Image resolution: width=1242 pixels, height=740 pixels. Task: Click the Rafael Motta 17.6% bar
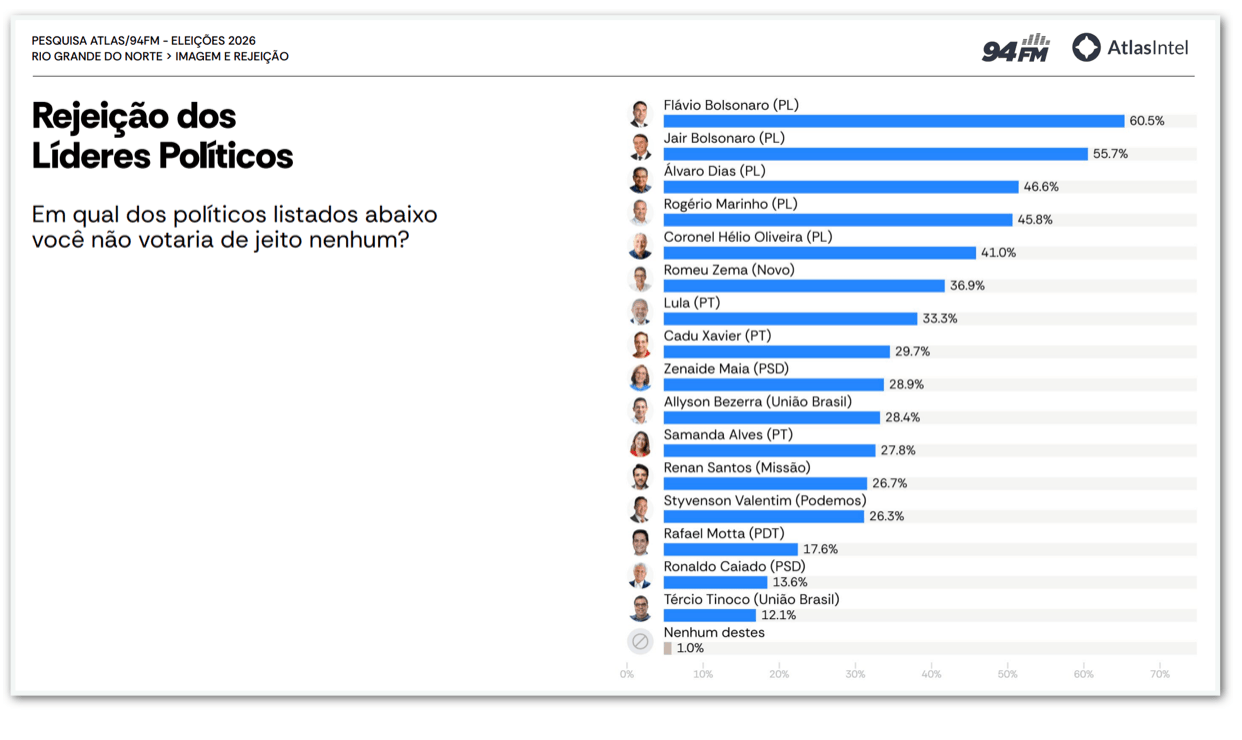(731, 550)
